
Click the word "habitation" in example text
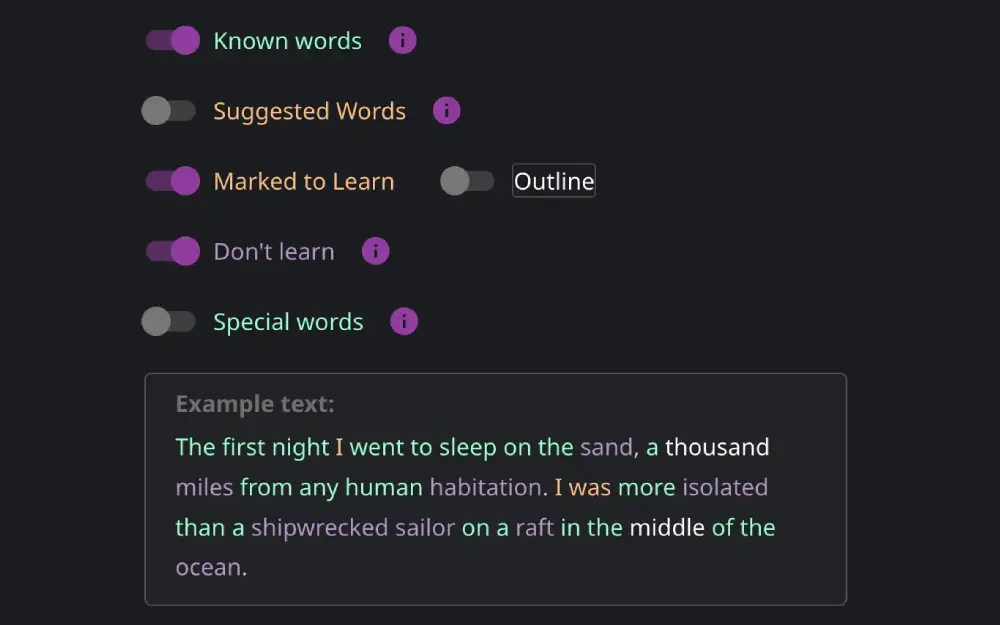click(485, 487)
